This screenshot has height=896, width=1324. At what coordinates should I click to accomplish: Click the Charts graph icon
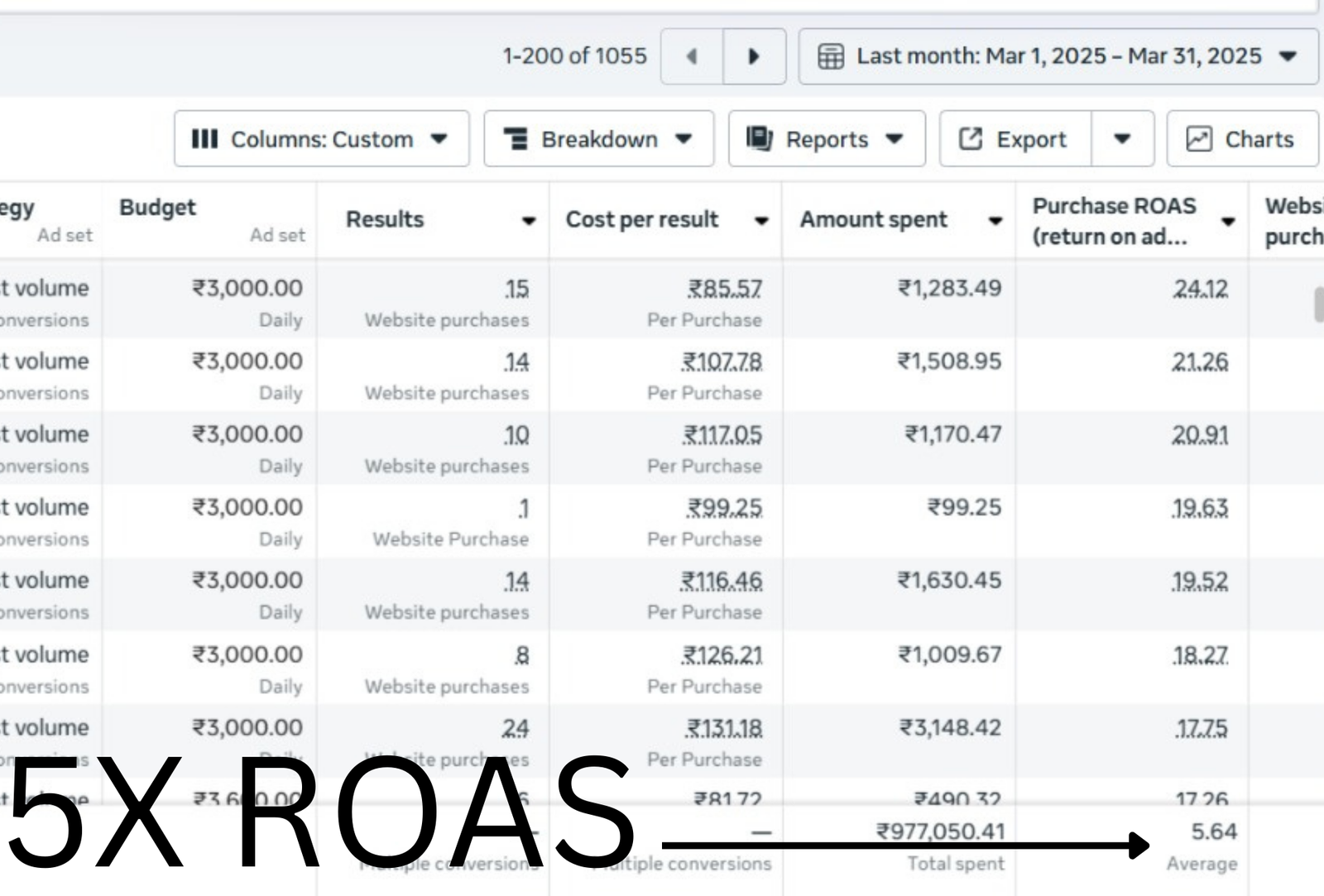1198,139
